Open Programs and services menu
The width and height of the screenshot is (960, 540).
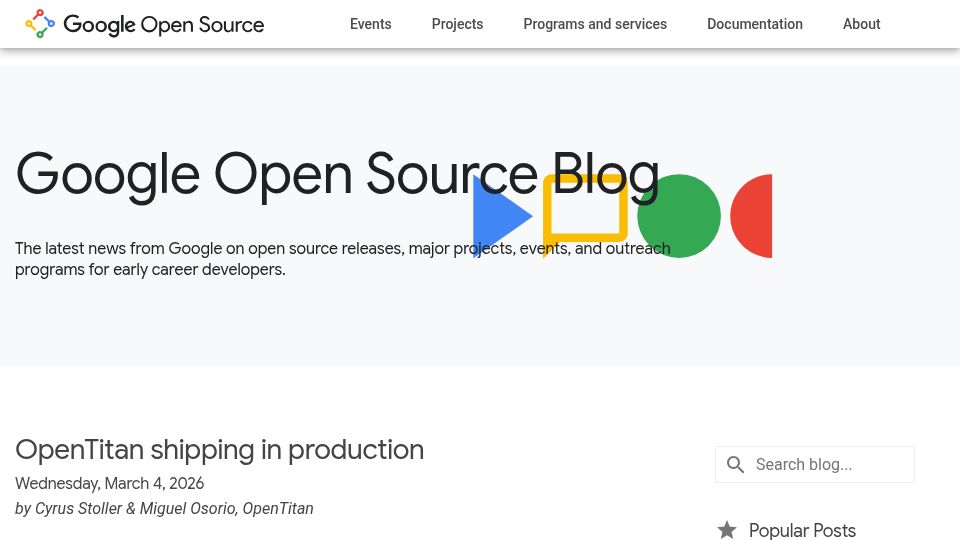(x=595, y=24)
